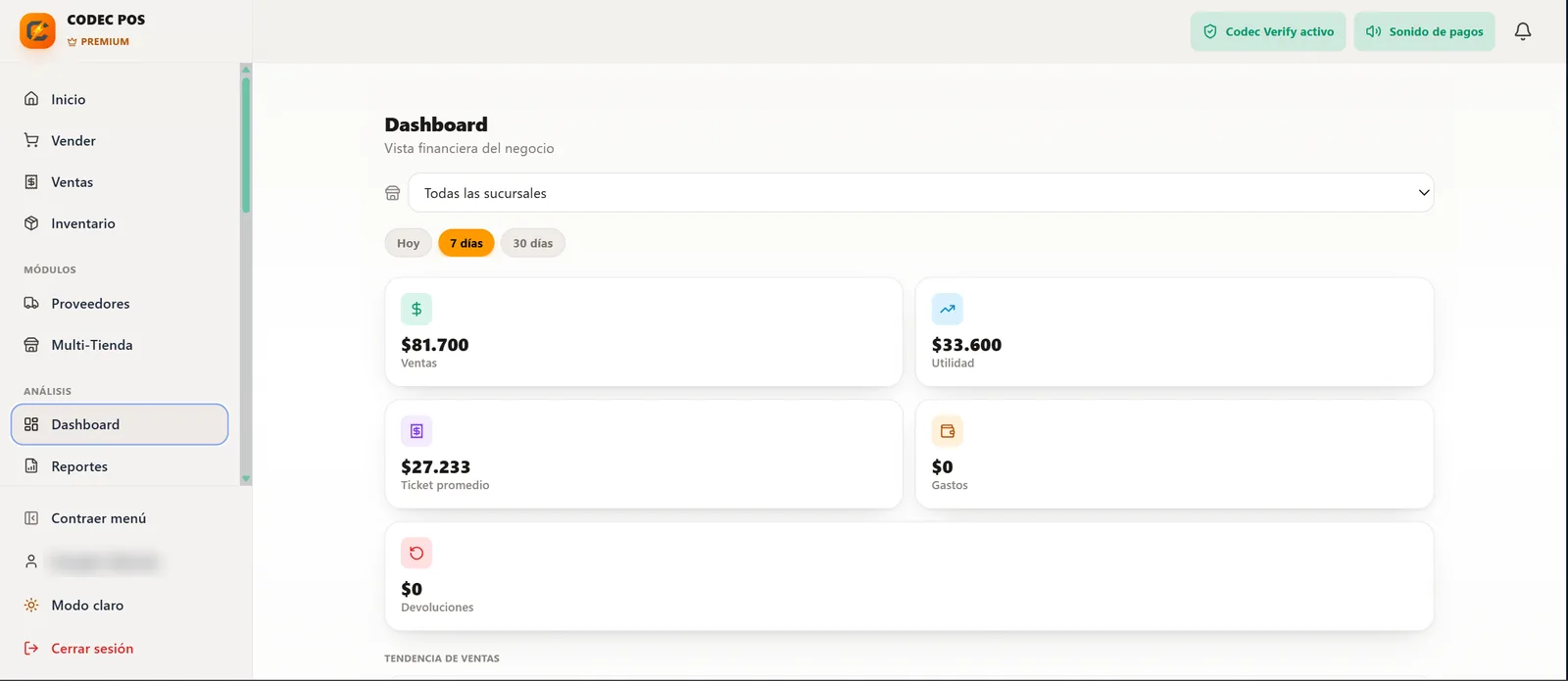Screen dimensions: 1568x681
Task: Click the Proveedores truck icon
Action: coord(31,304)
